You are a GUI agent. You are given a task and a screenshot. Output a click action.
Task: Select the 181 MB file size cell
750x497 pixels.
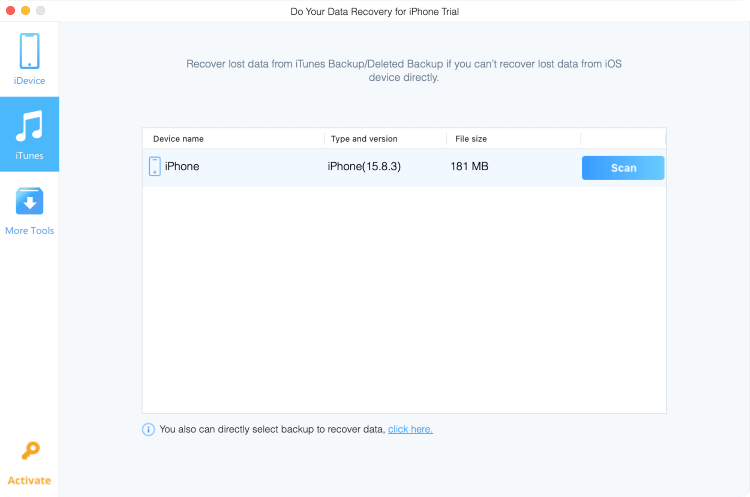click(469, 166)
